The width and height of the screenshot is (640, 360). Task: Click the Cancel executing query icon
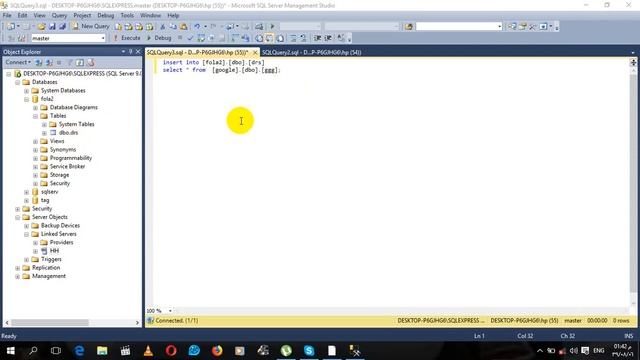click(180, 38)
